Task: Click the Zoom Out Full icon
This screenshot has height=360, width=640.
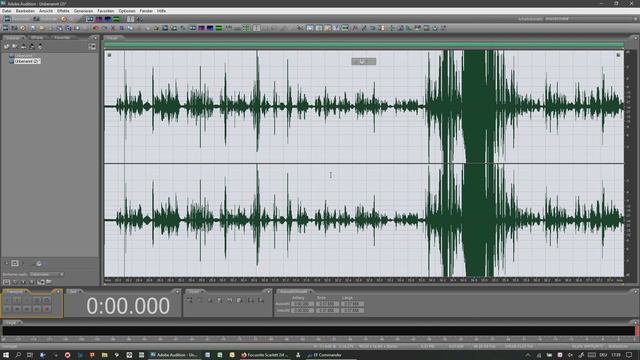Action: pos(210,300)
